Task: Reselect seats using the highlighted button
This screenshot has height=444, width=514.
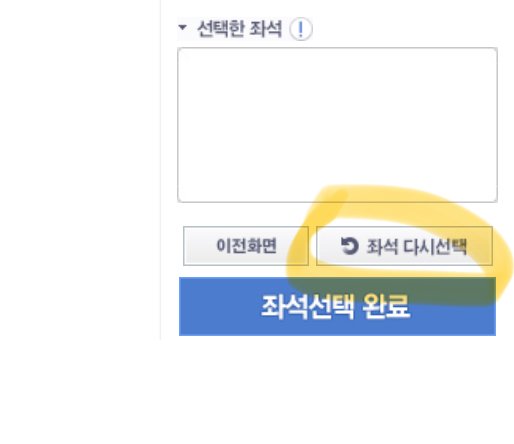Action: [404, 246]
